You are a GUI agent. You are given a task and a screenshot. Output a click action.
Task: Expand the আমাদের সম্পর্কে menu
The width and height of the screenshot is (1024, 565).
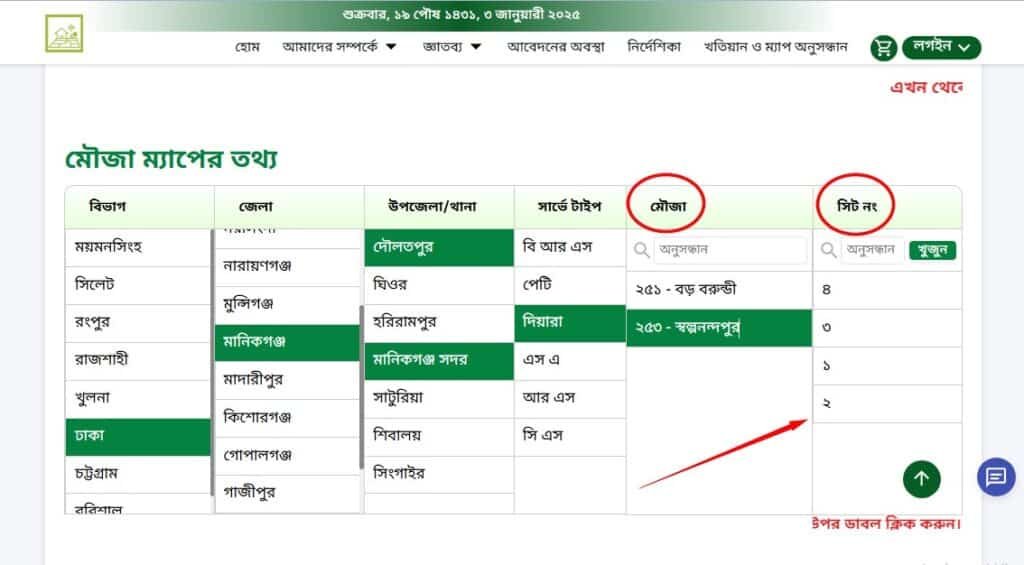coord(339,46)
